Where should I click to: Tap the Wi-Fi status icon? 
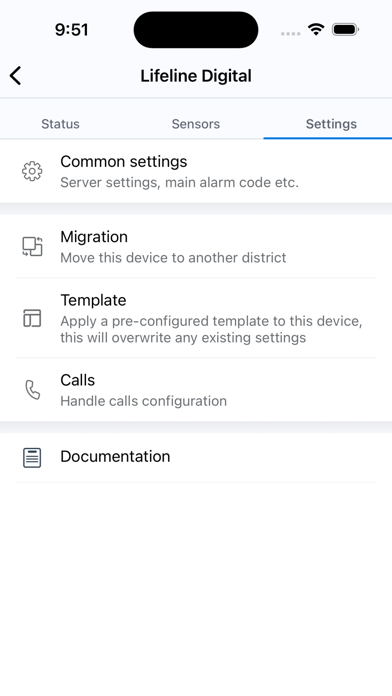point(316,30)
